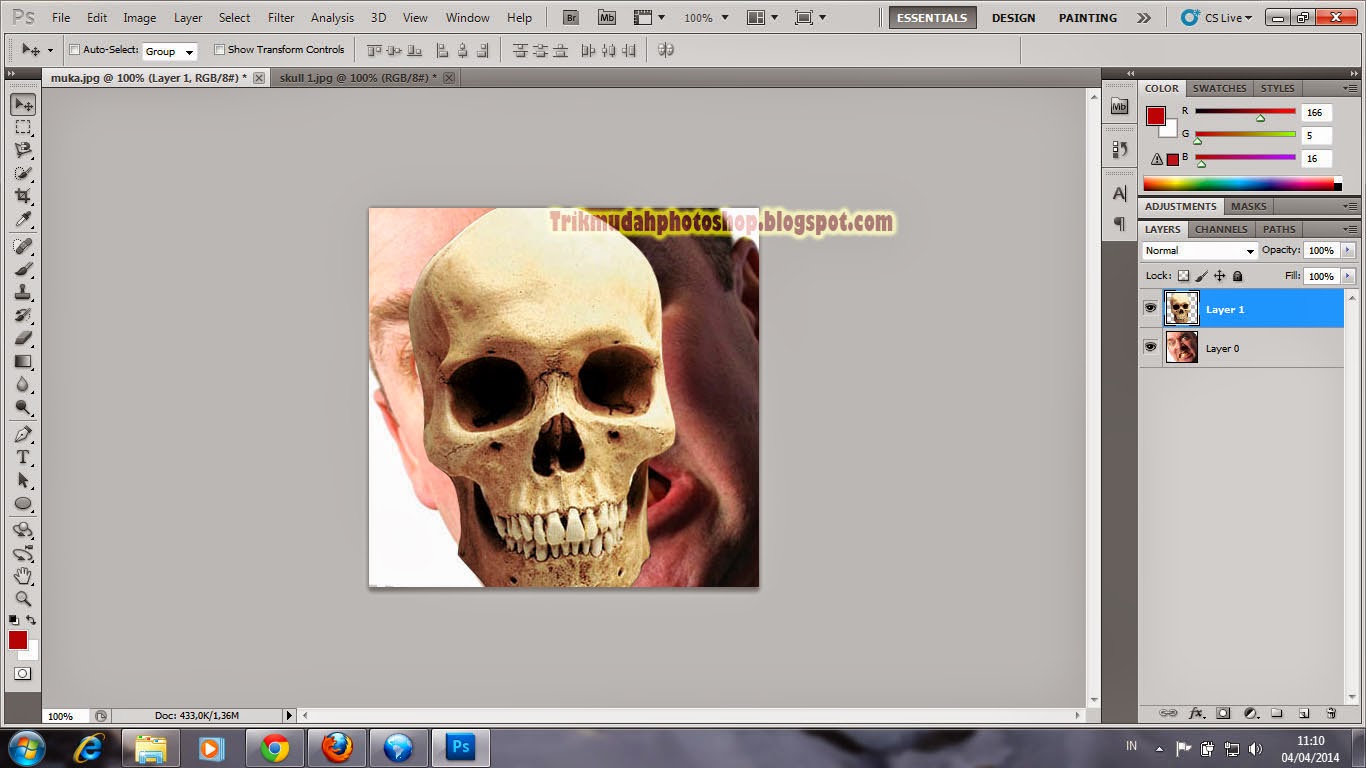1366x768 pixels.
Task: Click the foreground color swatch in toolbox
Action: [x=17, y=640]
